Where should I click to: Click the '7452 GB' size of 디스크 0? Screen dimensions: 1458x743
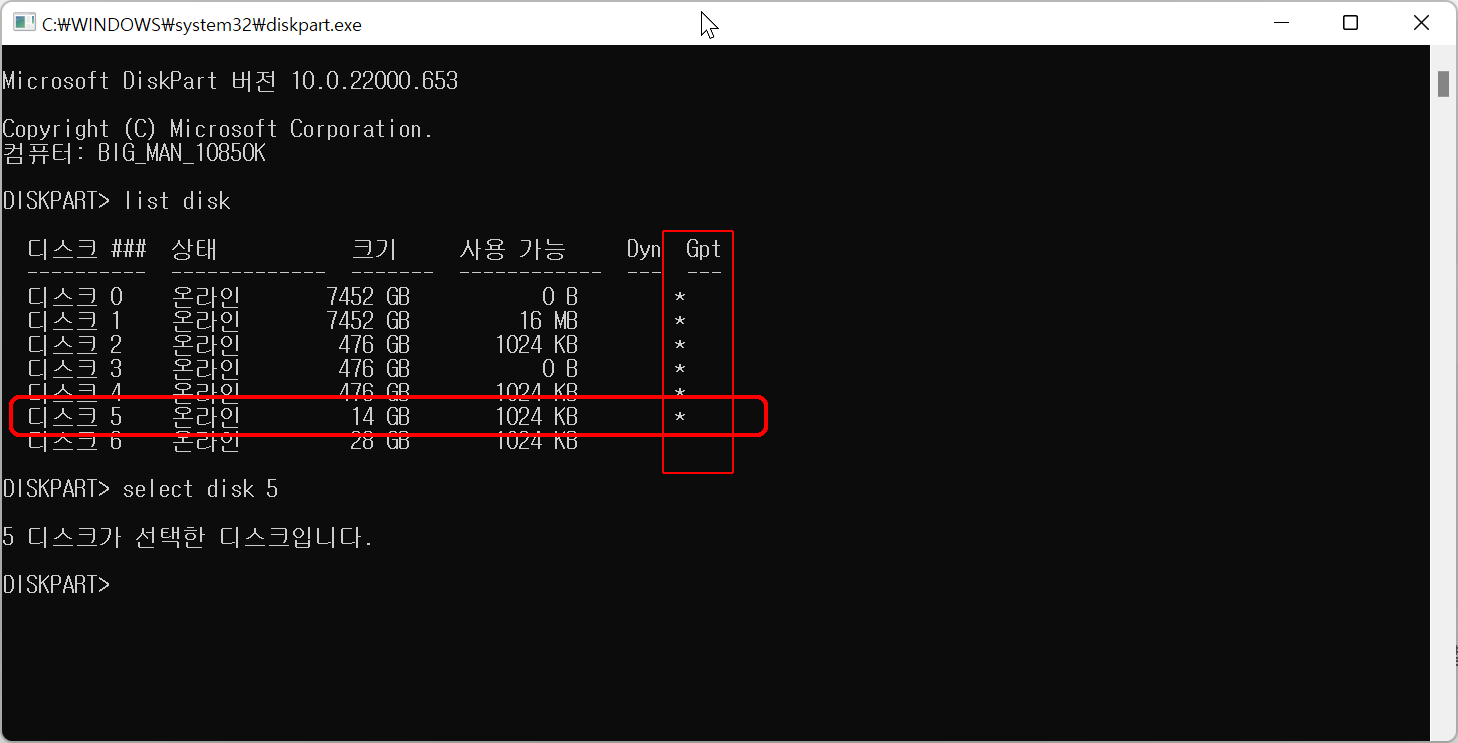pos(368,297)
